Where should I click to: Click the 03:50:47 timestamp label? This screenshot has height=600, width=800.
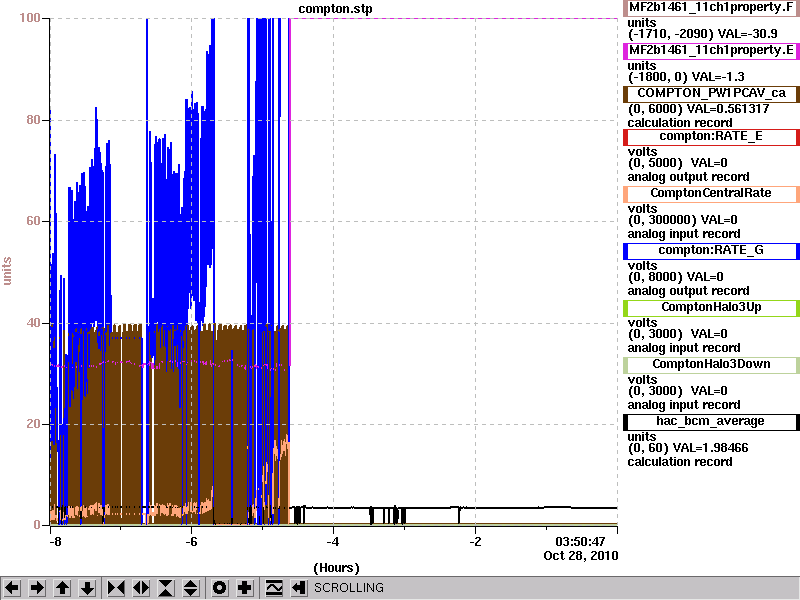click(x=580, y=542)
